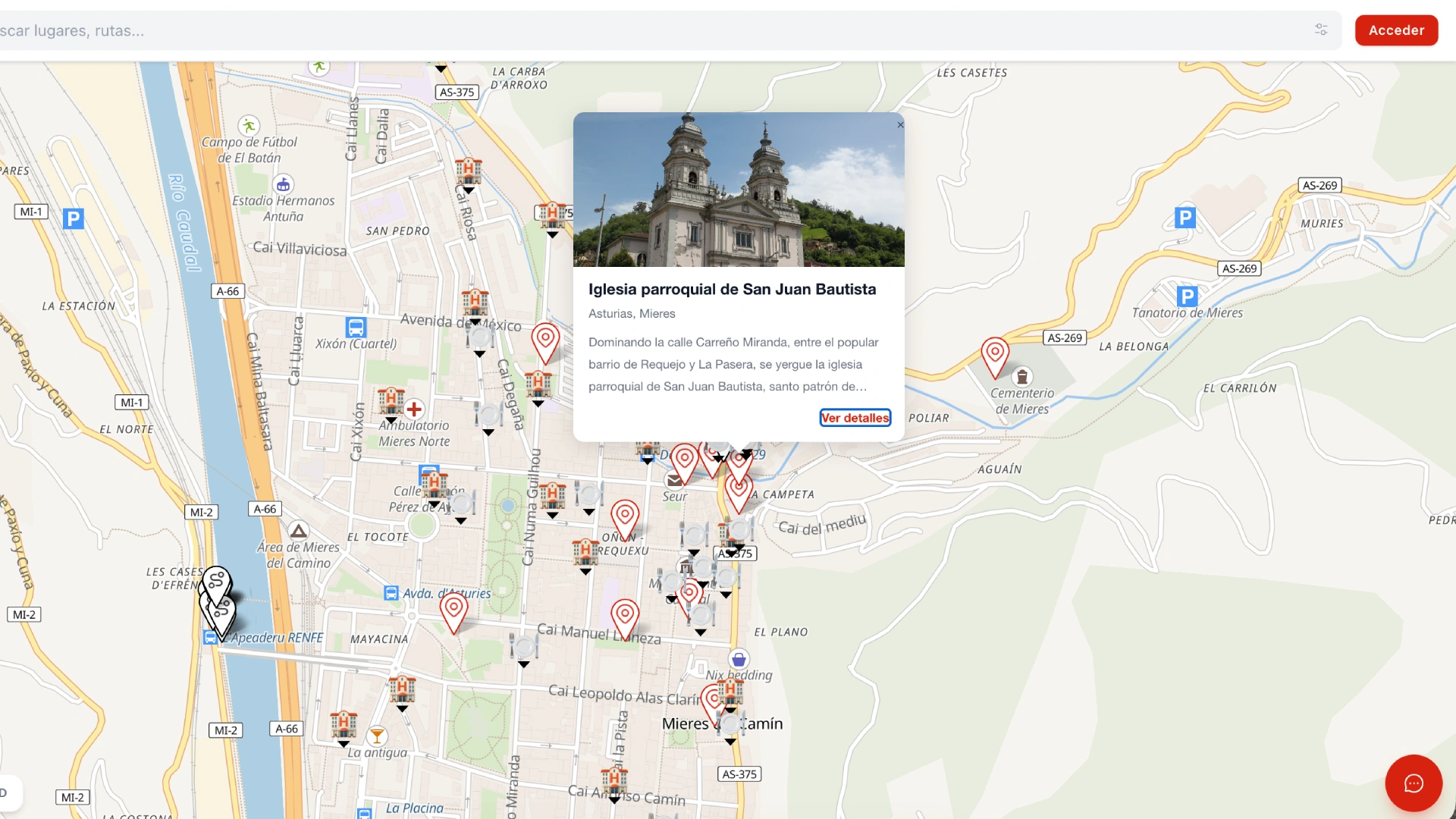Click the Cai Leopoldo Alas Clarín street label
Image resolution: width=1456 pixels, height=819 pixels.
pyautogui.click(x=624, y=695)
